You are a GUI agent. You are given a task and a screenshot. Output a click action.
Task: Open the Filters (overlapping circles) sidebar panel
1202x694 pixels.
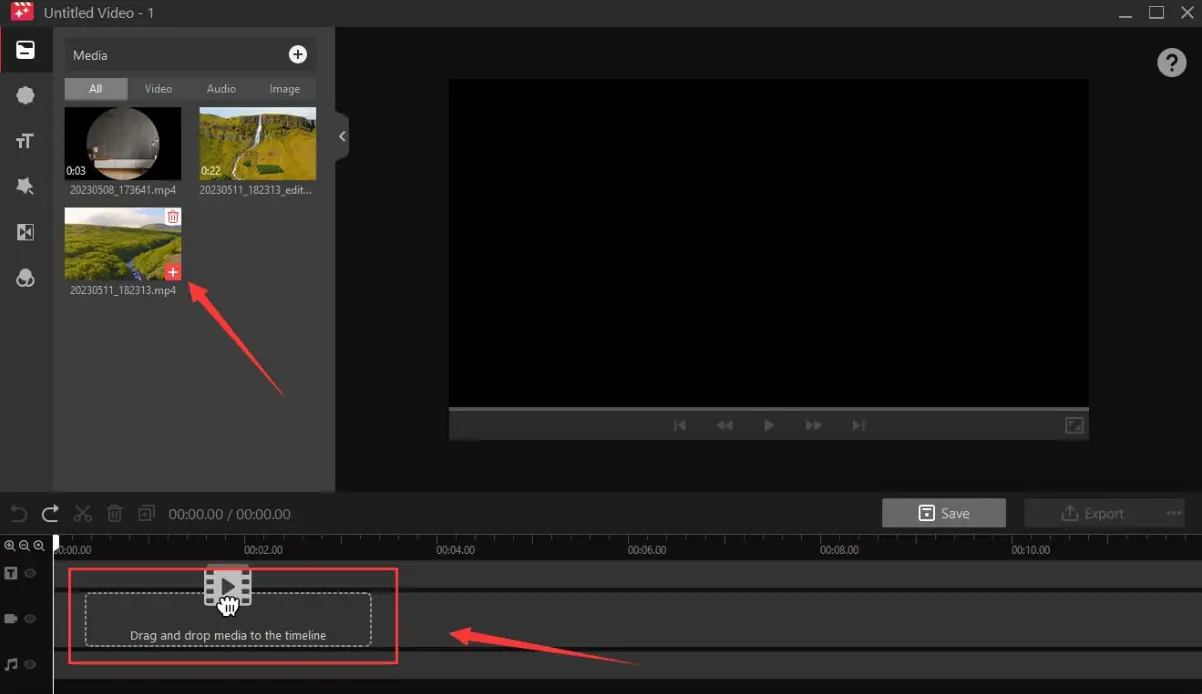tap(25, 278)
